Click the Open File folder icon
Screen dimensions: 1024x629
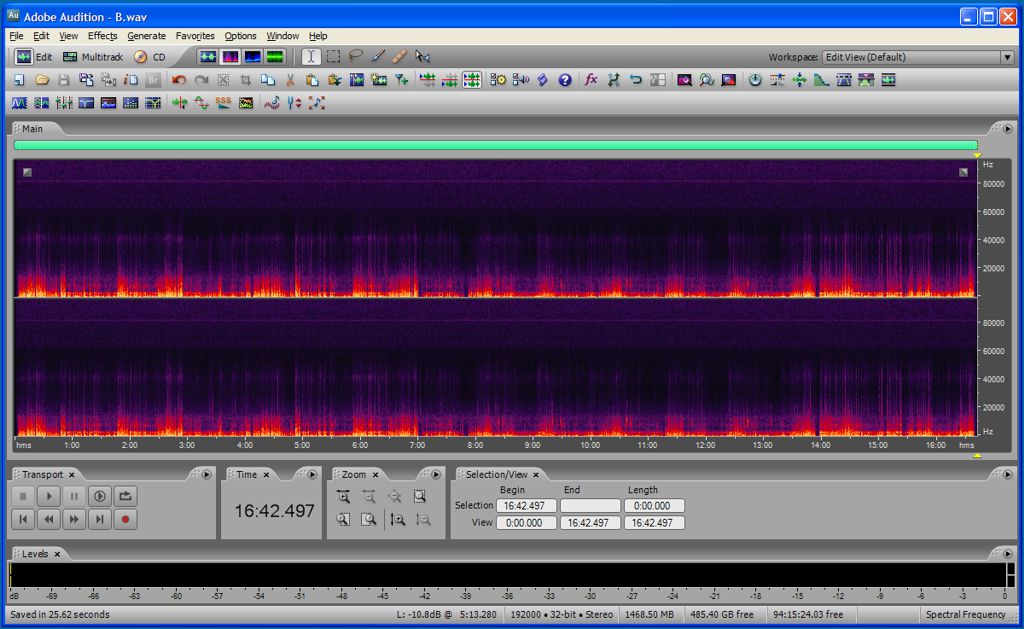42,80
